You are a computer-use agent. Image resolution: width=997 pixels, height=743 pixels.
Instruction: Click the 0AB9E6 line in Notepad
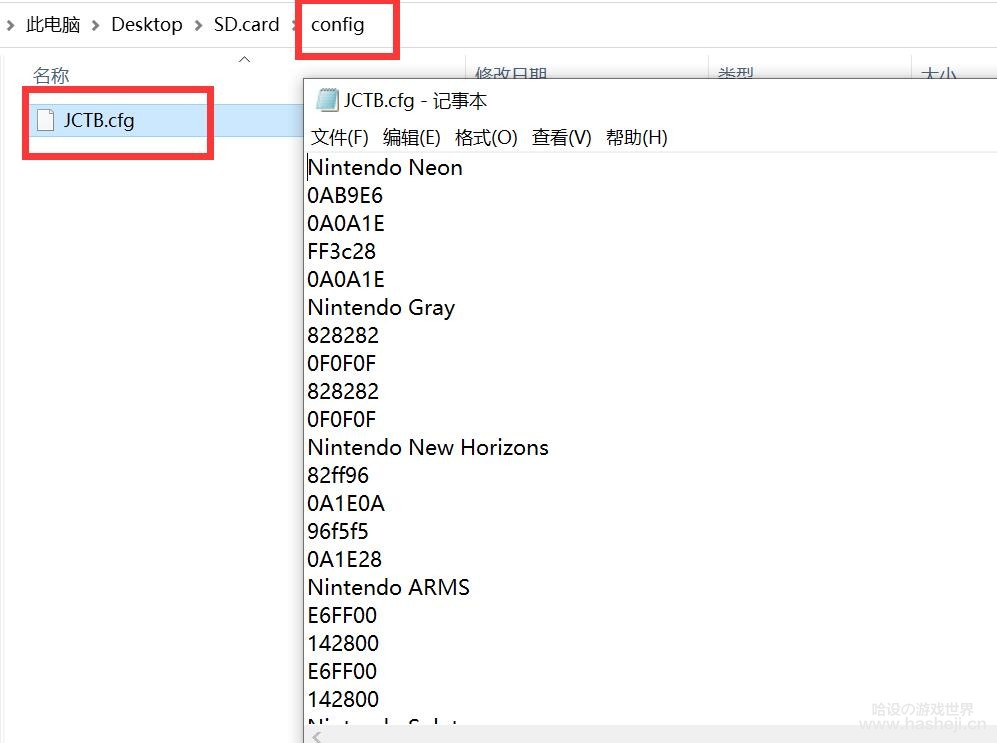[345, 195]
